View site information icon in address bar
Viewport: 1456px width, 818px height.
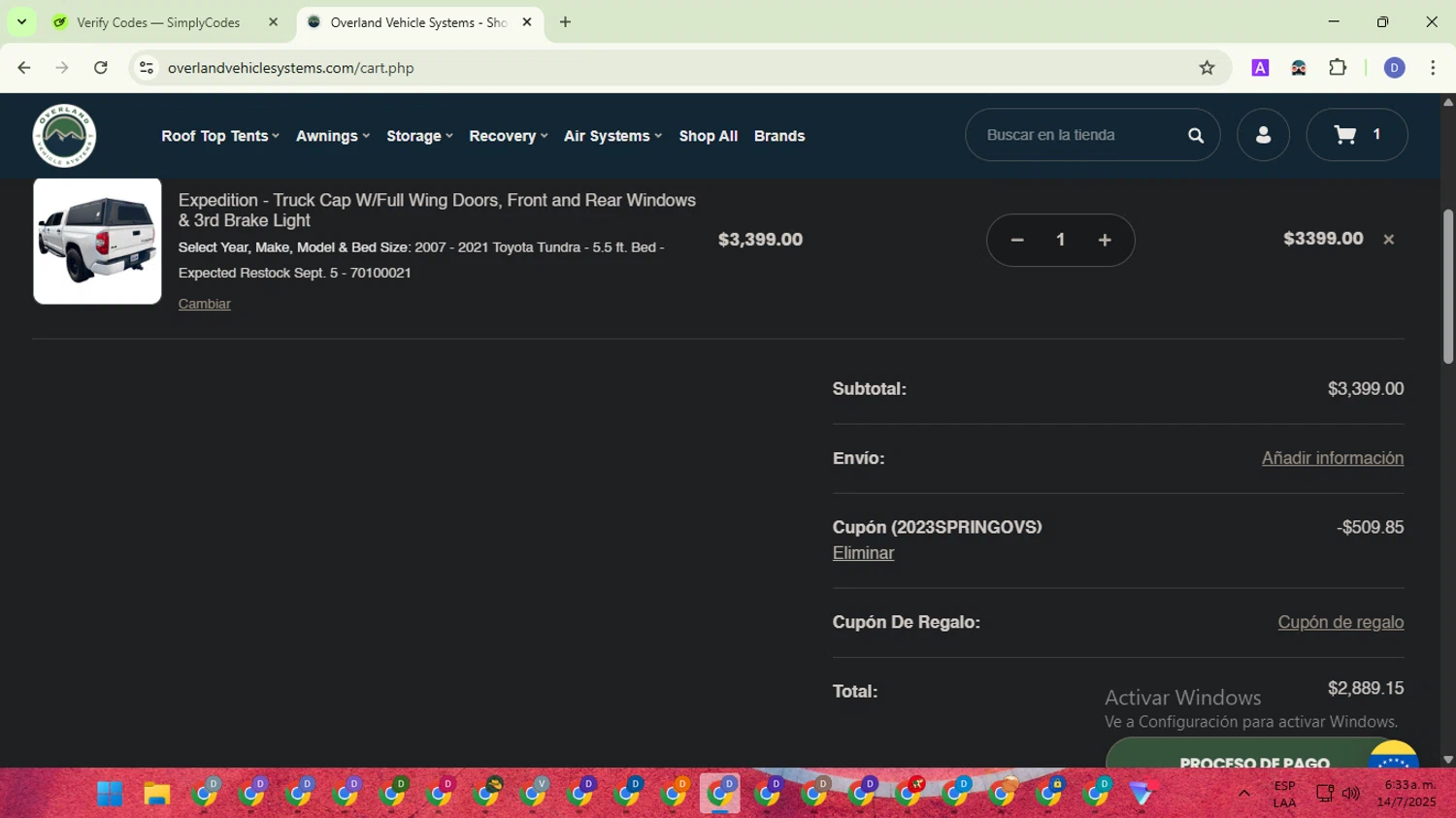147,68
